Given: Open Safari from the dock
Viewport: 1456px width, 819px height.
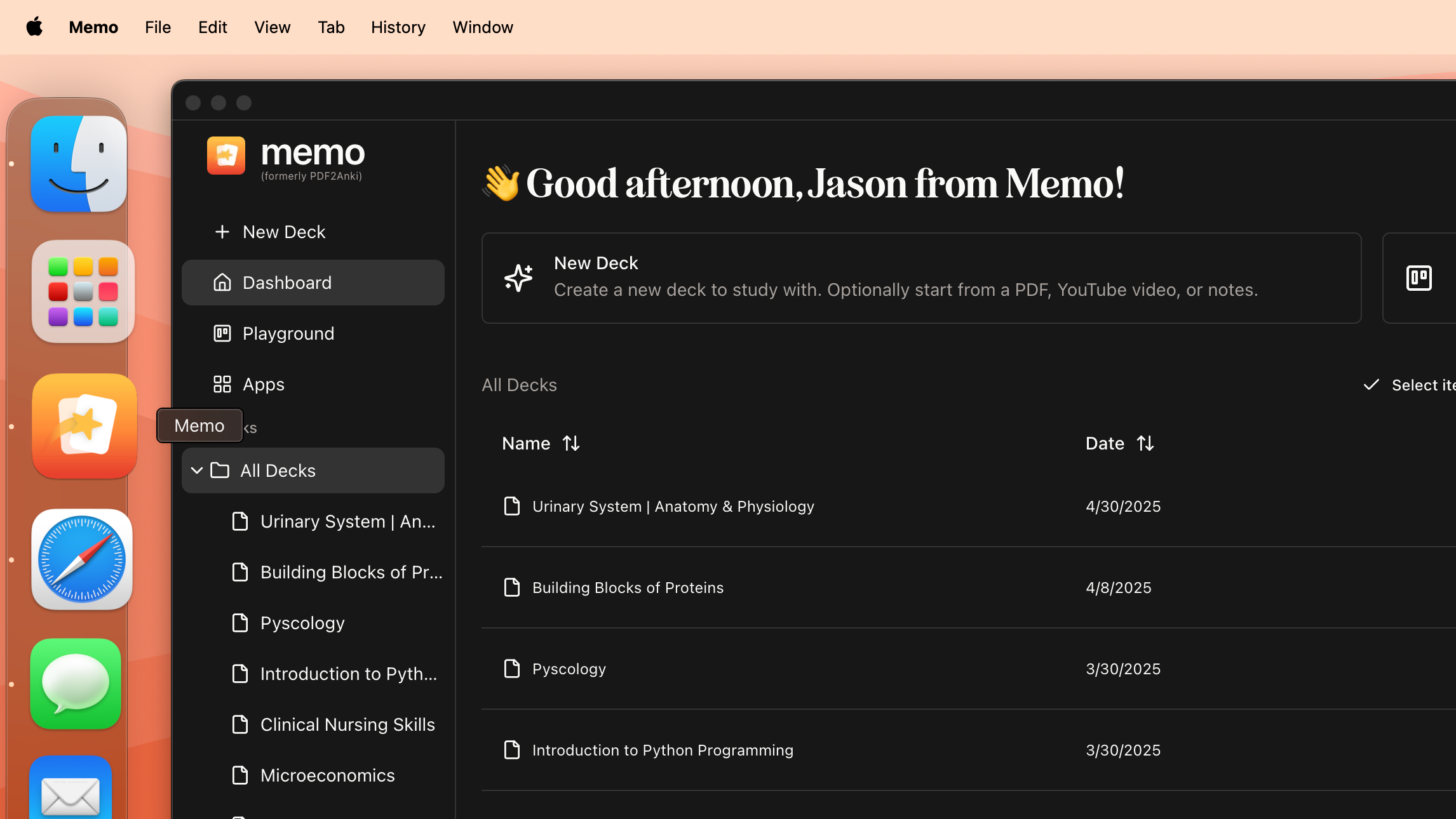Looking at the screenshot, I should click(x=82, y=559).
